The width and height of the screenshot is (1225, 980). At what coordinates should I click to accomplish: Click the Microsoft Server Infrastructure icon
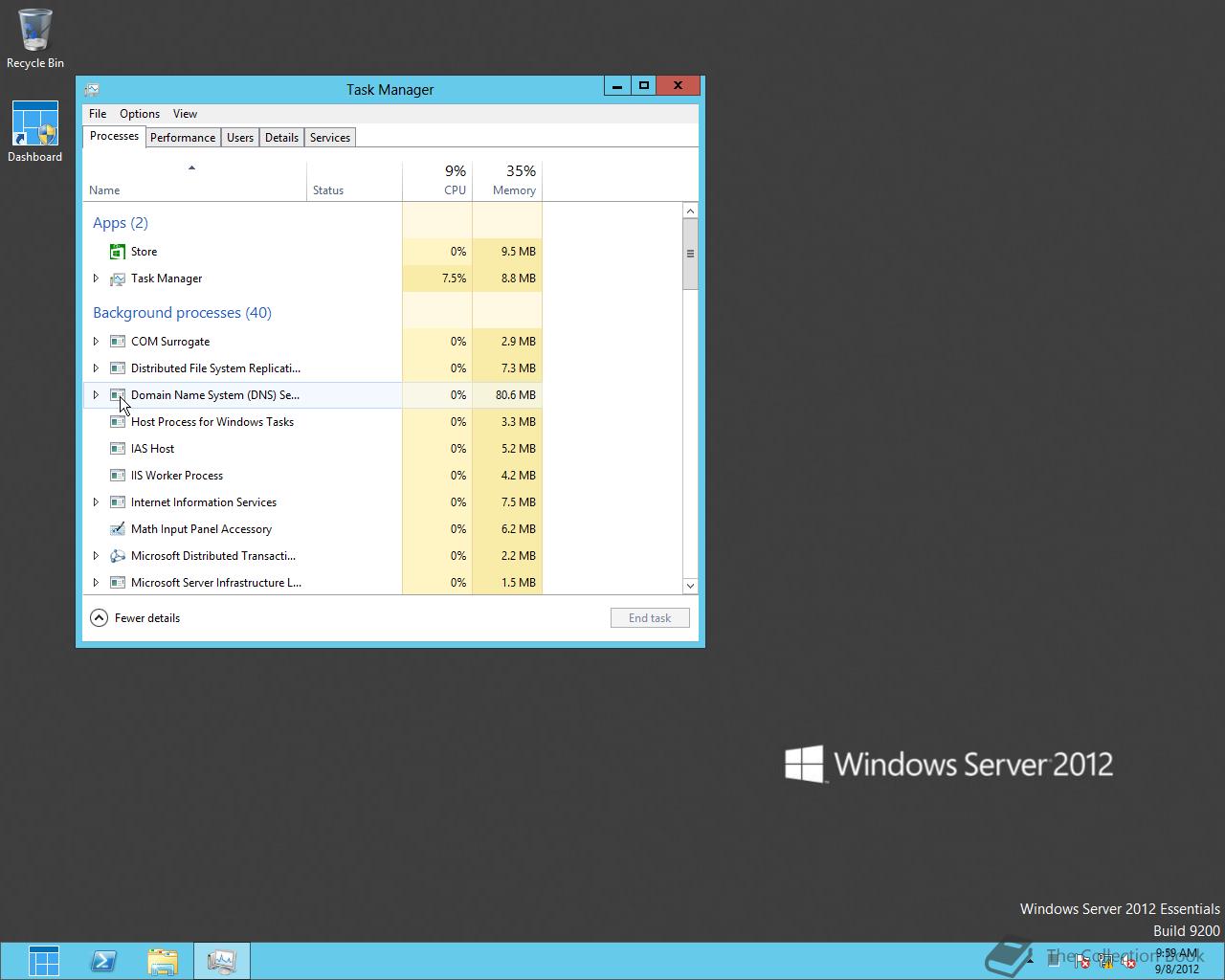[x=118, y=583]
